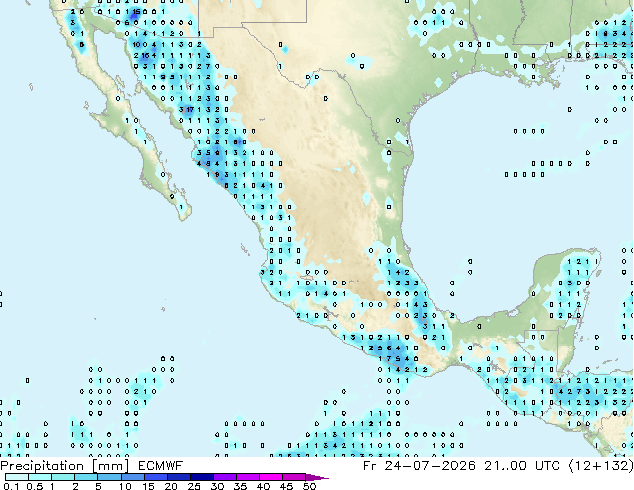Click the "(12+132)" forecast step text
Screen dimensions: 634x490
601,466
